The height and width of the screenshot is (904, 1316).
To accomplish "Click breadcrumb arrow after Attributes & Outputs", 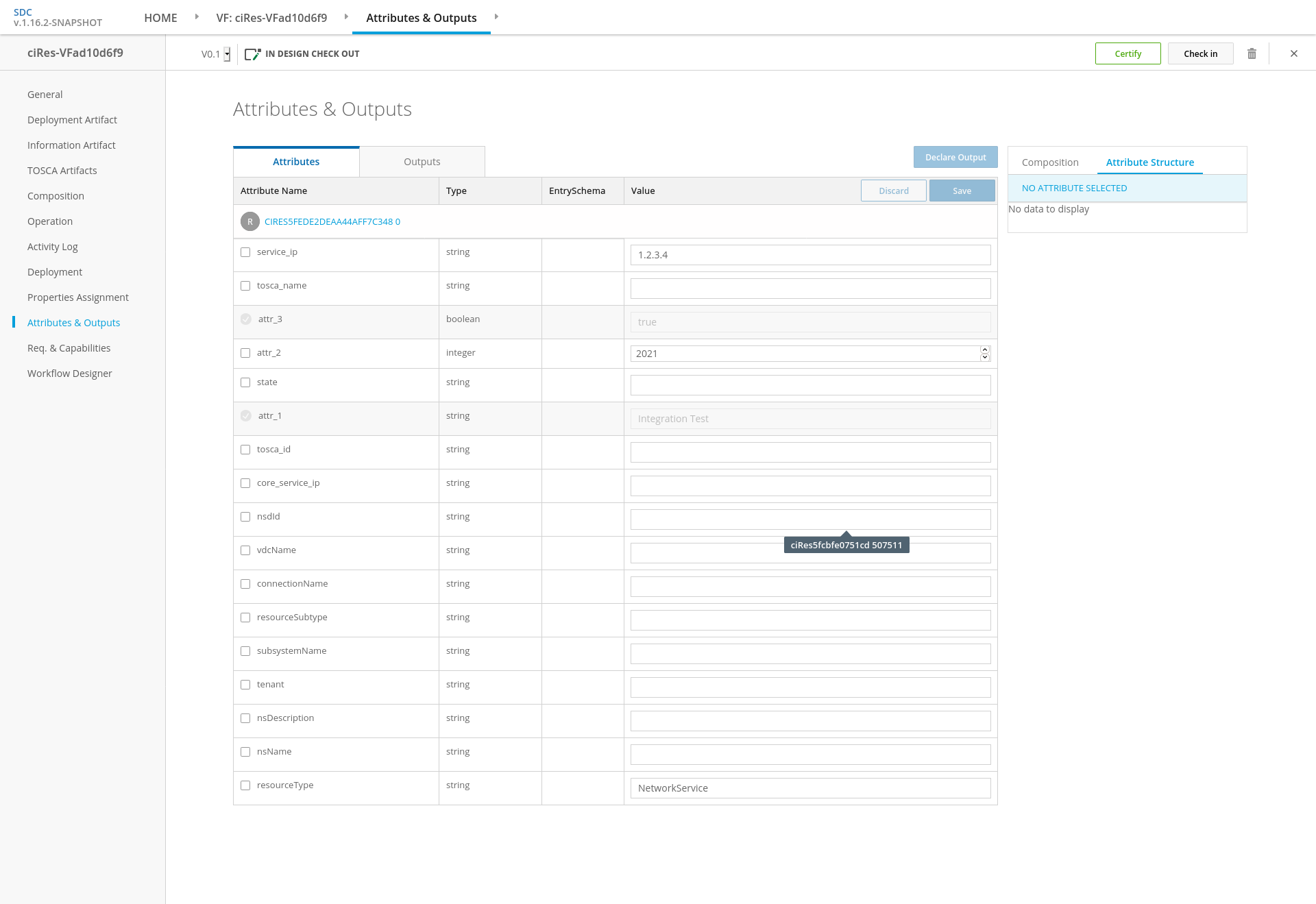I will [x=496, y=16].
